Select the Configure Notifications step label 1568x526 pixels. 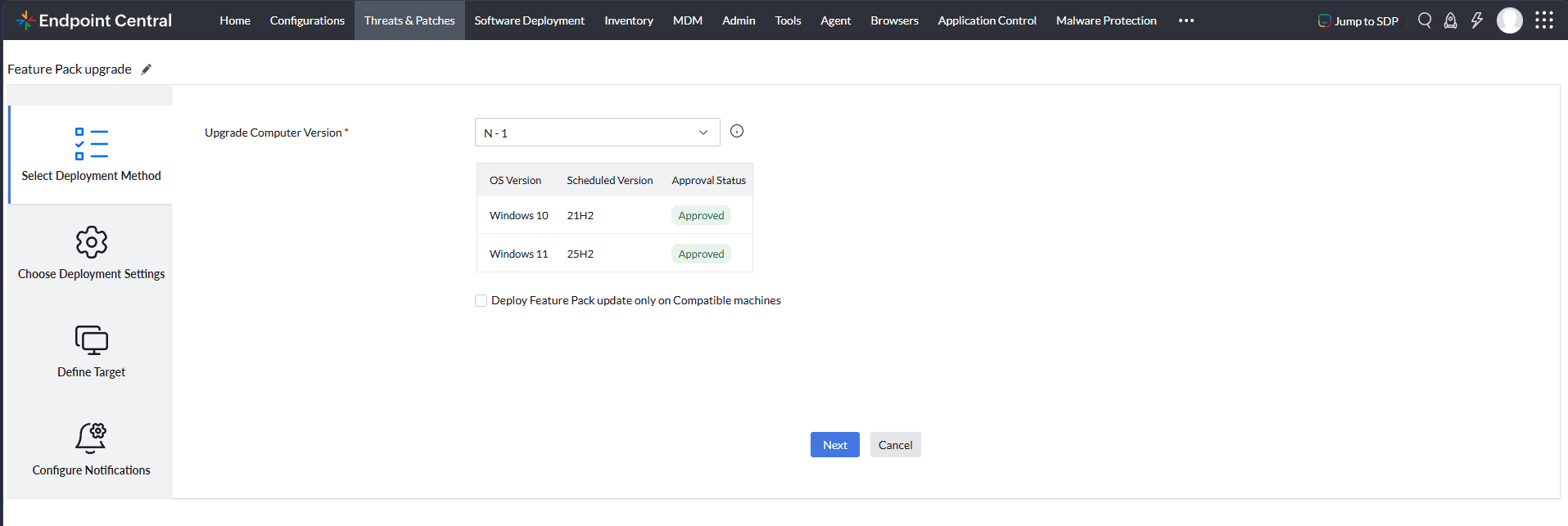click(x=92, y=470)
